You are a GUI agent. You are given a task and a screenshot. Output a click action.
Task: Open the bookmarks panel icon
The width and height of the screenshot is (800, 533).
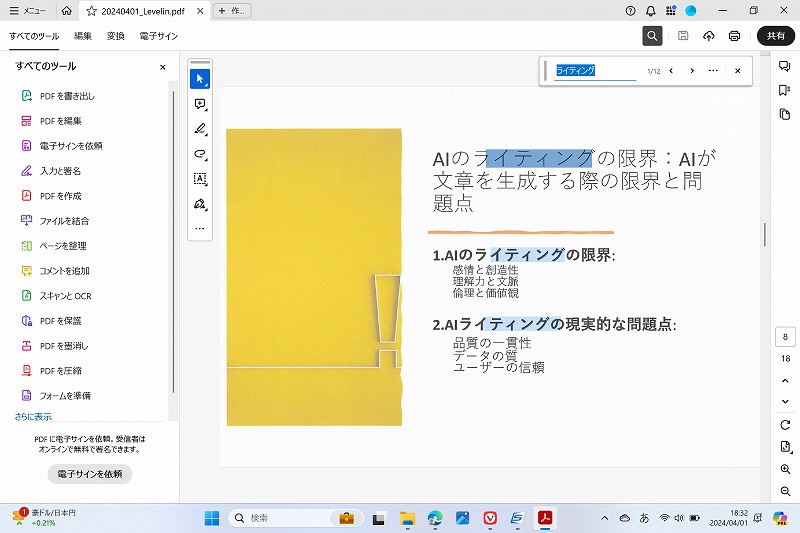tap(785, 90)
